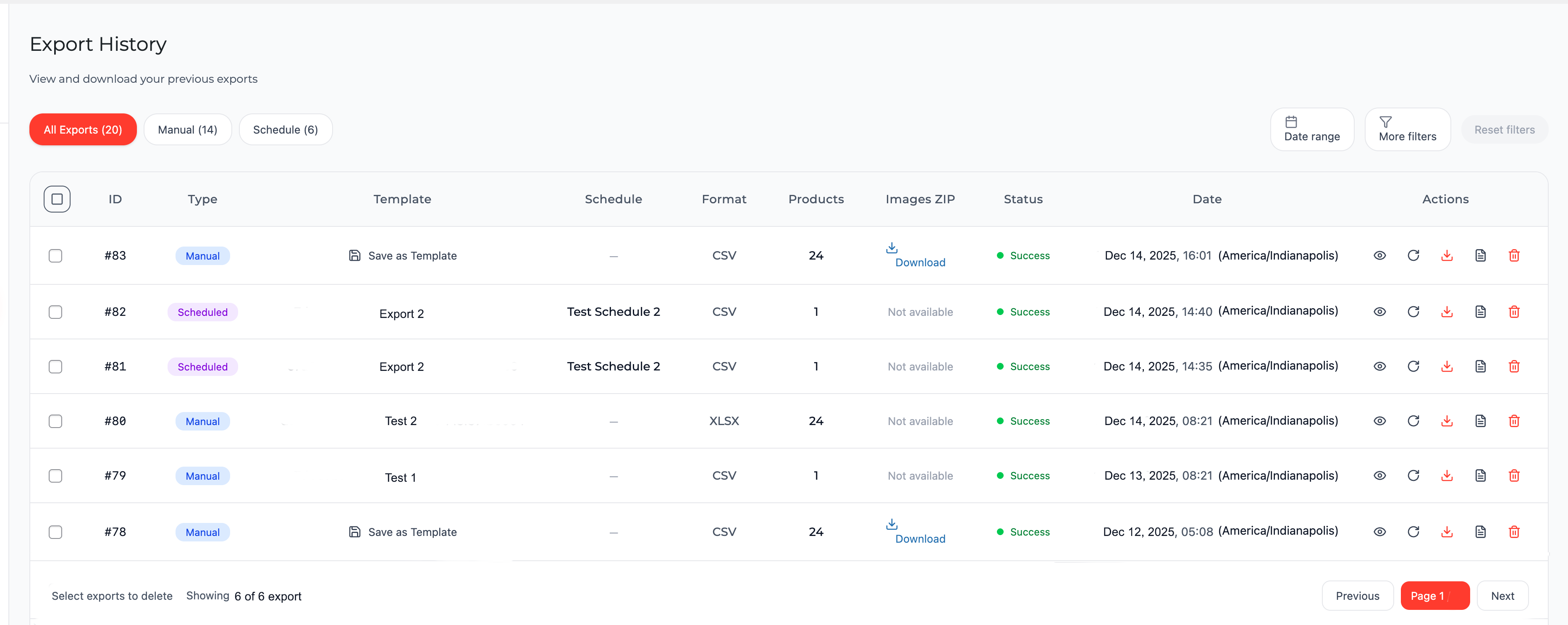Re-run export #82 using the refresh icon
1568x625 pixels.
1414,312
